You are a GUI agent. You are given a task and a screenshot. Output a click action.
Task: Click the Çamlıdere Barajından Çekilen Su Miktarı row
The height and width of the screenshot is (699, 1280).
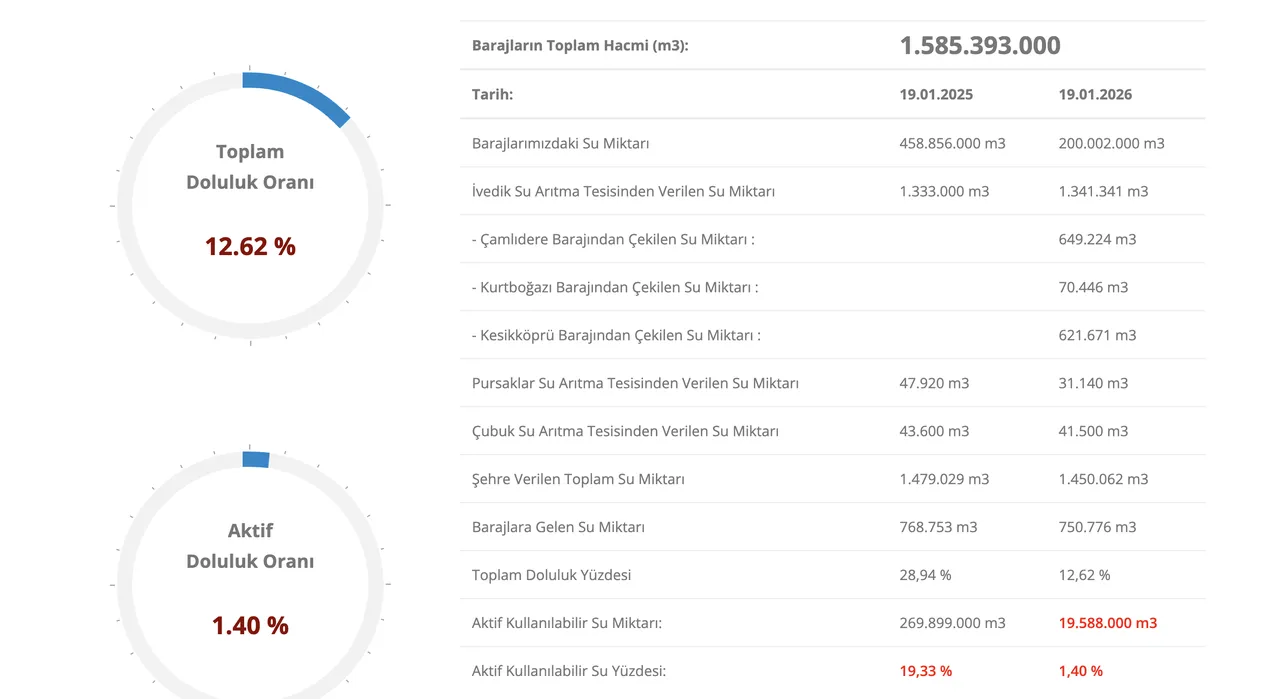pyautogui.click(x=612, y=239)
